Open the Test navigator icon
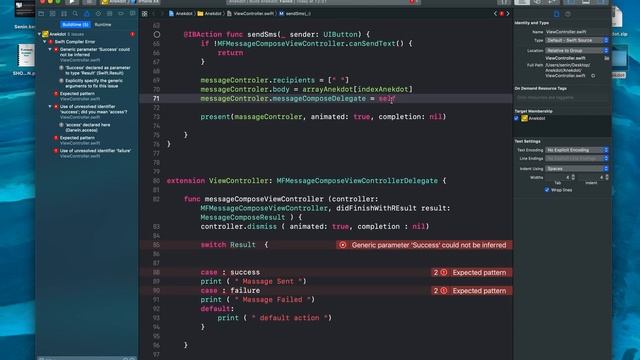The image size is (640, 360). (98, 13)
